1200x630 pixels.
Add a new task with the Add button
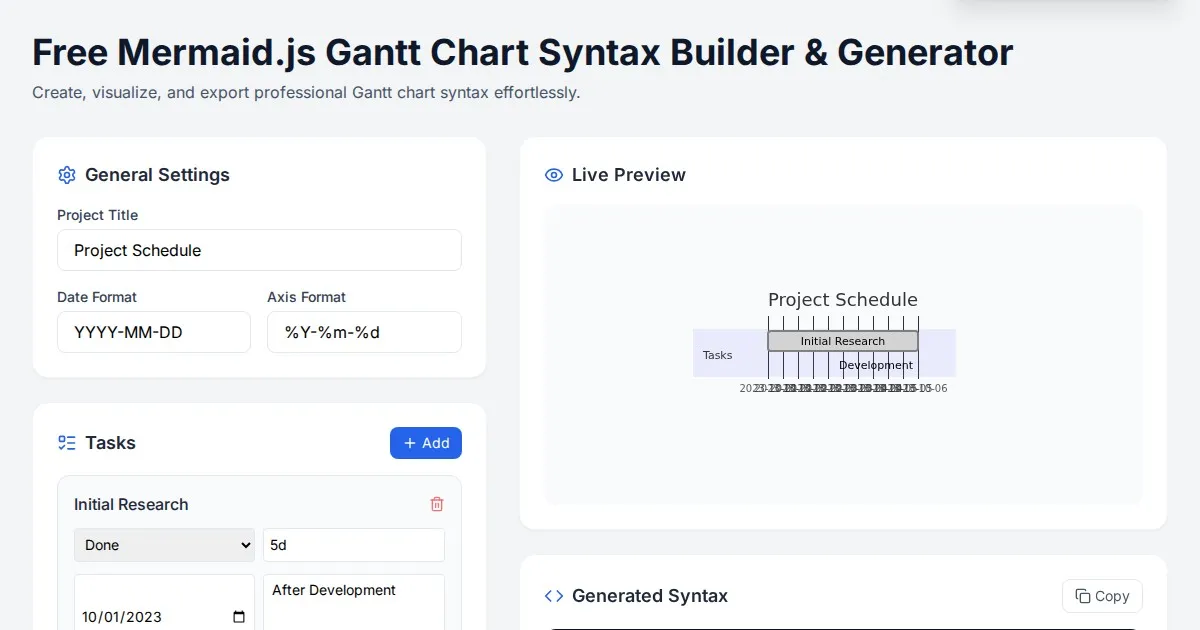point(426,443)
